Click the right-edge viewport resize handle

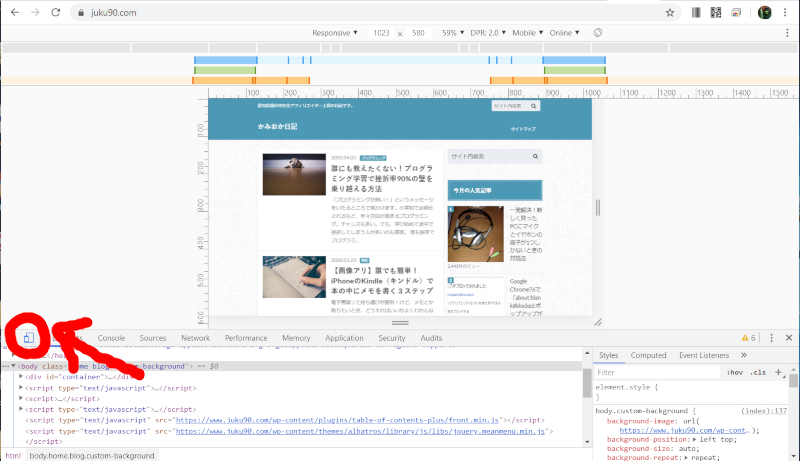click(598, 208)
